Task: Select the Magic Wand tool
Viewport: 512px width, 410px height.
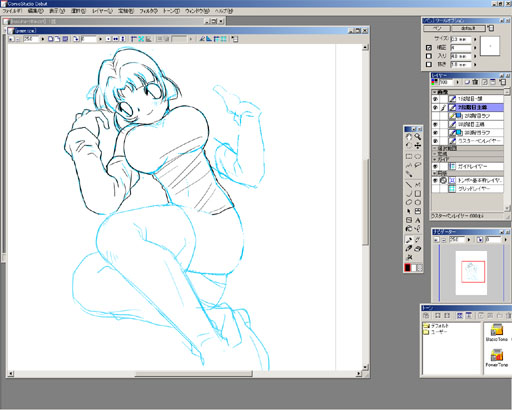Action: pos(409,174)
